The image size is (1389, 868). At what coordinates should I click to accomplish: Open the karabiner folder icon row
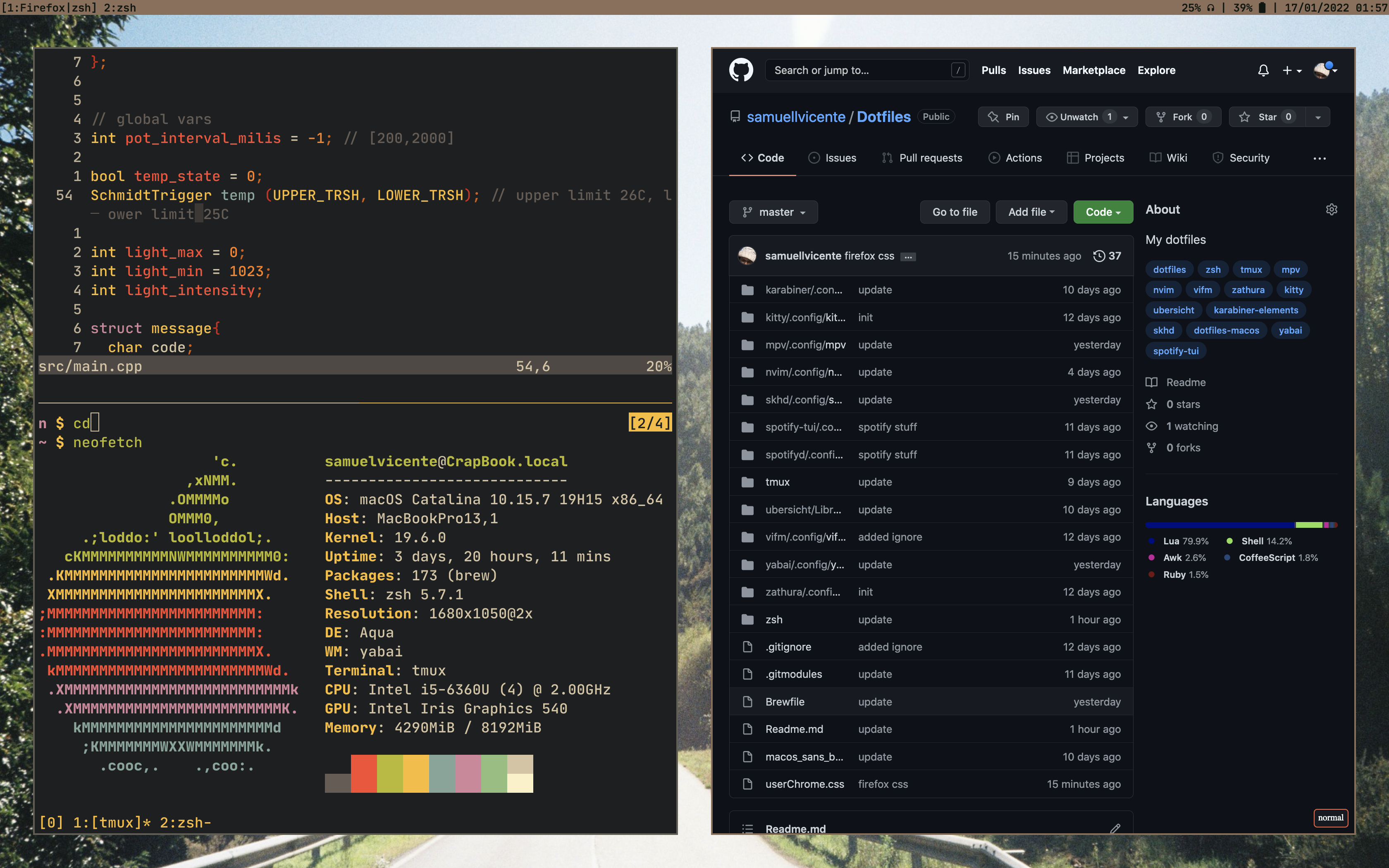click(747, 290)
